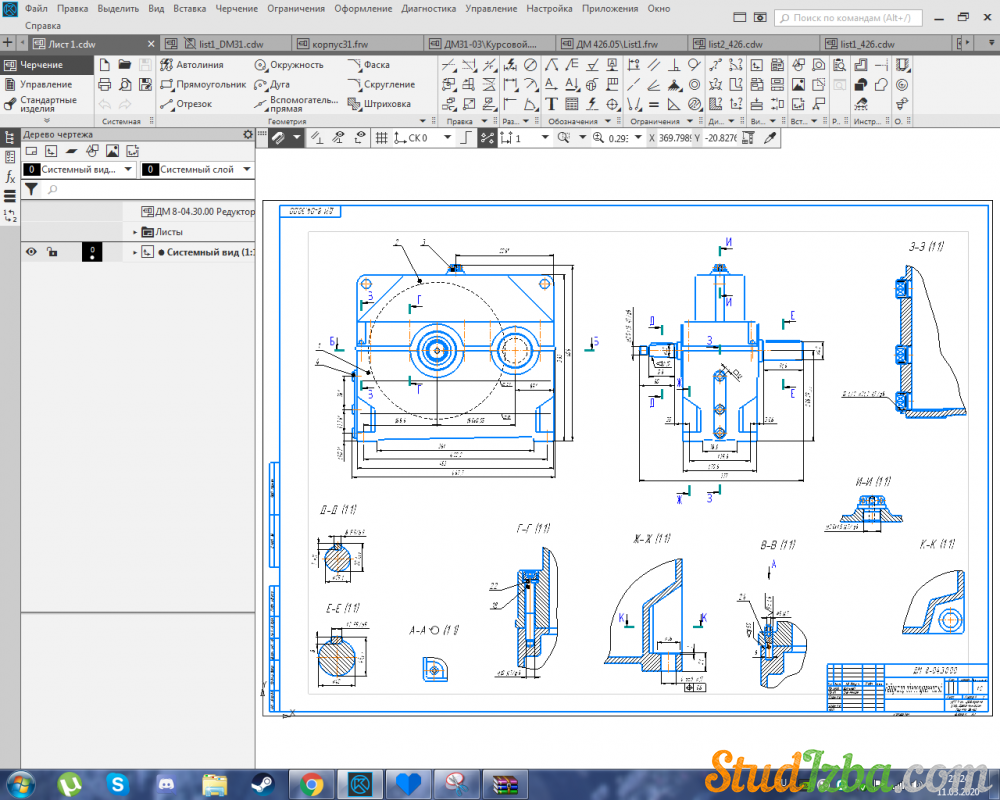Toggle visibility eye of Системный вид
Screen dimensions: 1000x800
31,252
